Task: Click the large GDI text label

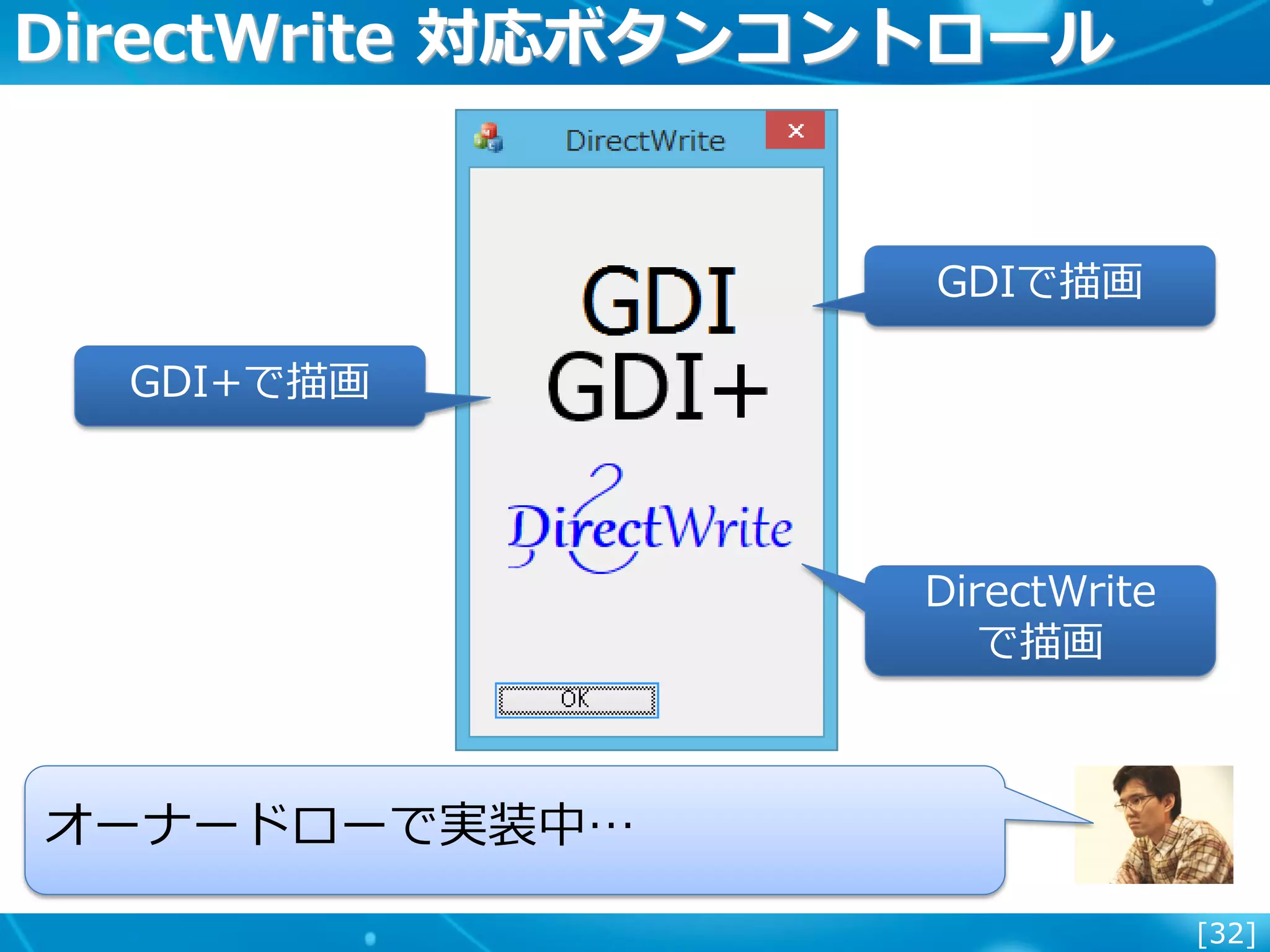Action: (x=659, y=301)
